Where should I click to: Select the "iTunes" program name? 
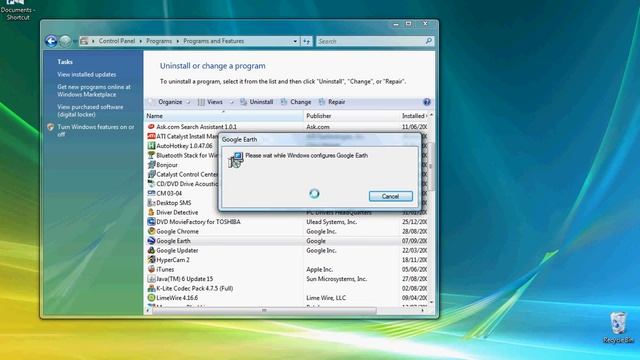point(165,269)
